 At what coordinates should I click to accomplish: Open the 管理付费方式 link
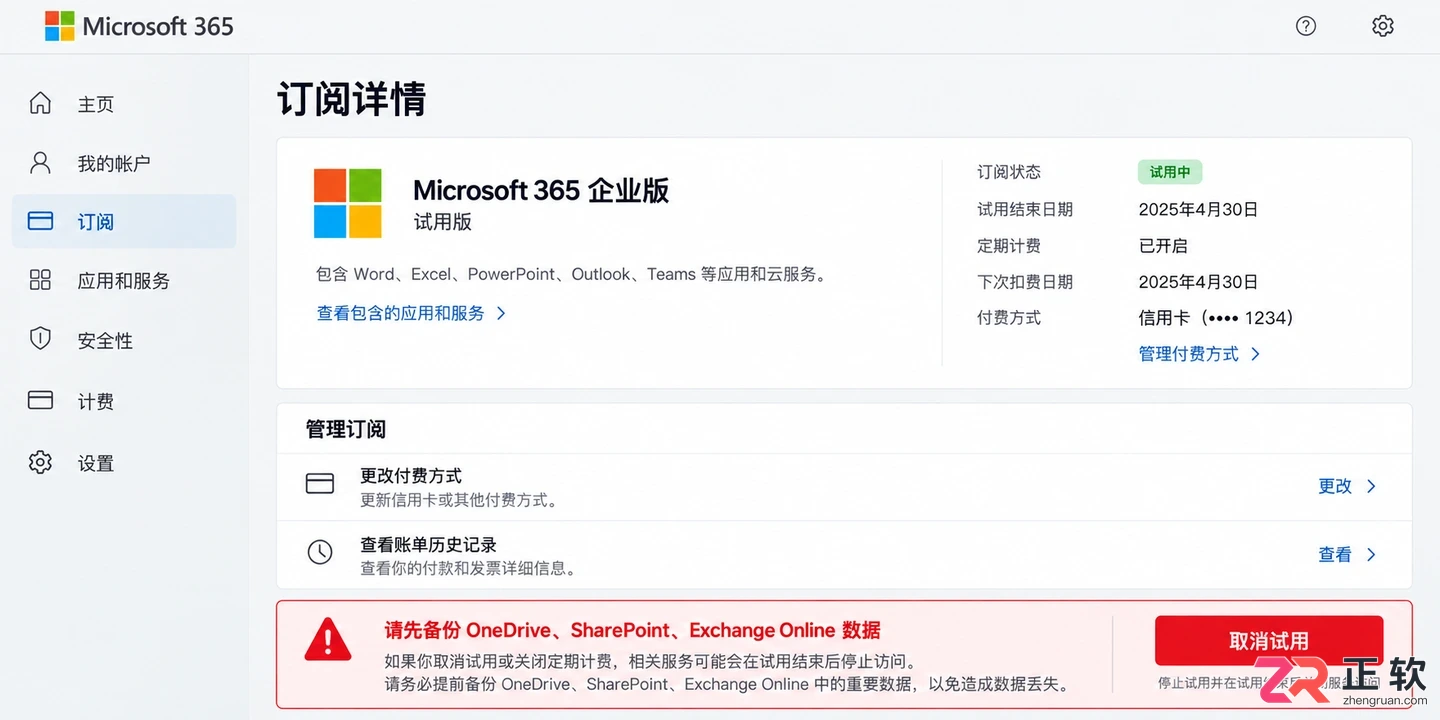(1189, 354)
